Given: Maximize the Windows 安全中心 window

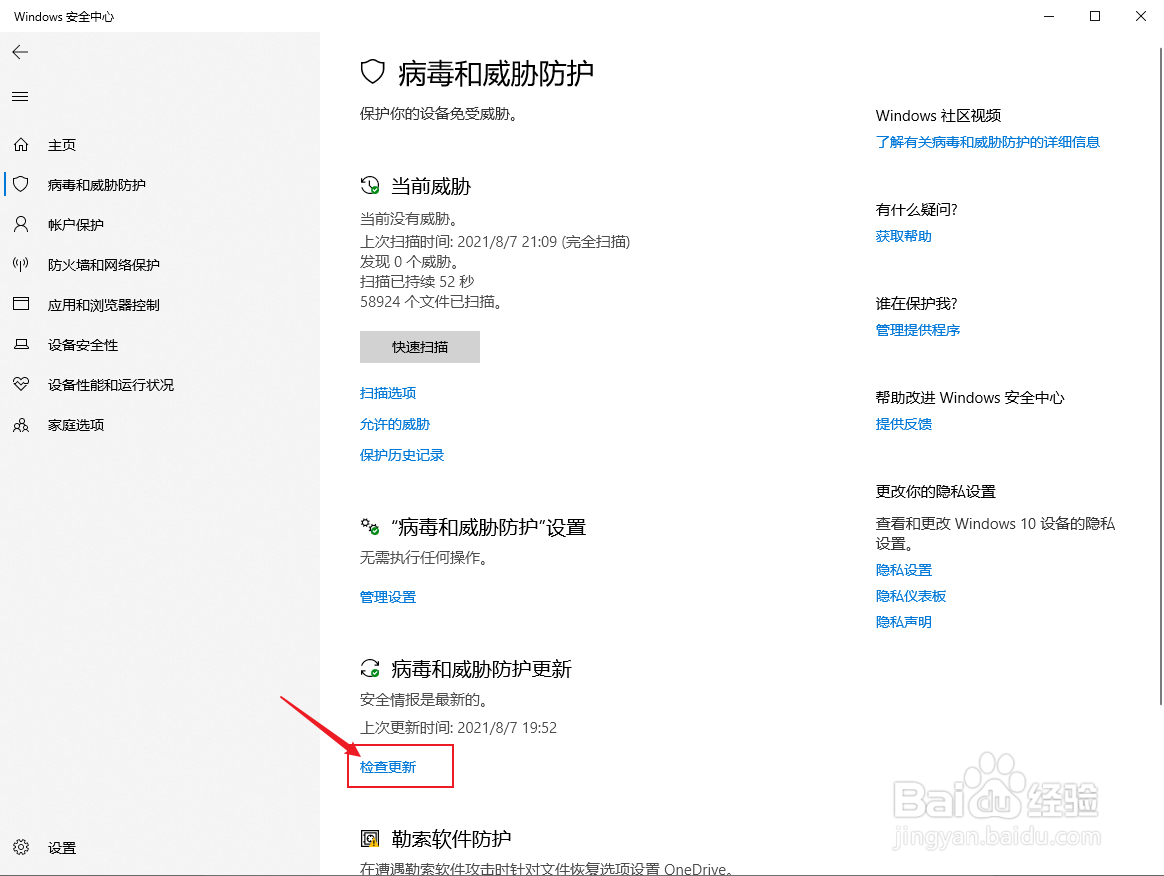Looking at the screenshot, I should pyautogui.click(x=1095, y=16).
